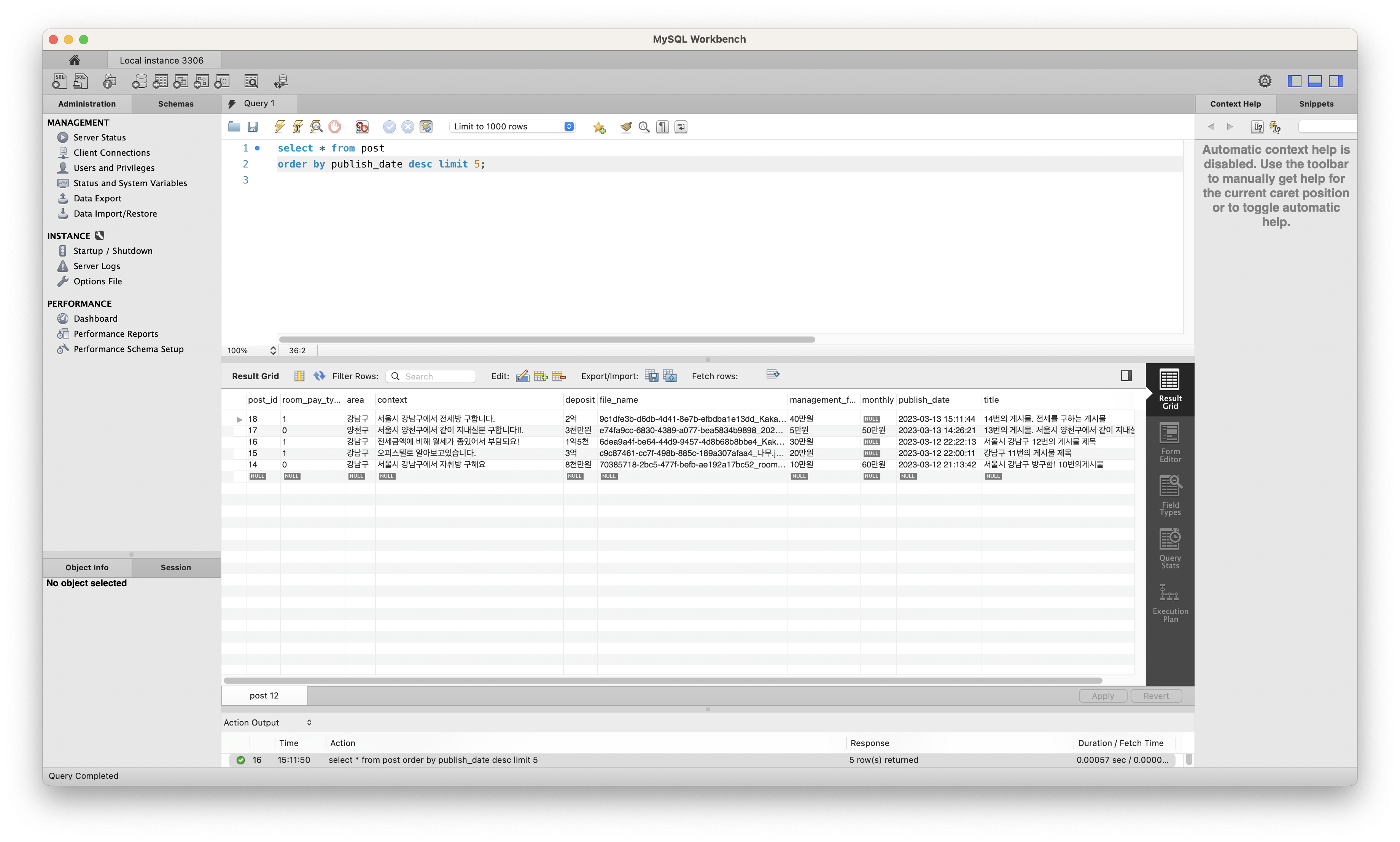Select the Query 1 editor tab

tap(259, 103)
